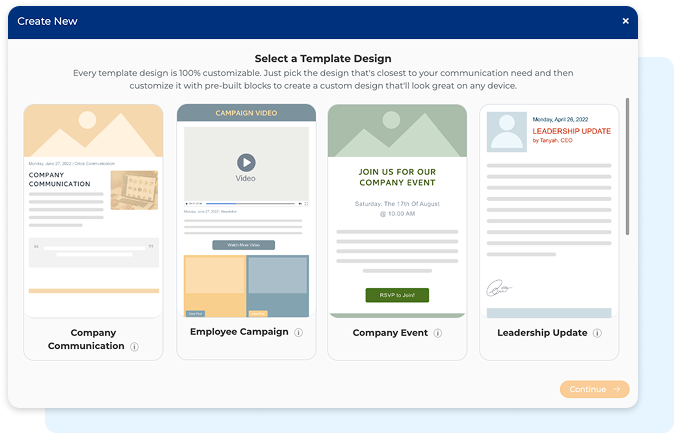
Task: Click the Select a Template Design heading
Action: pos(323,58)
